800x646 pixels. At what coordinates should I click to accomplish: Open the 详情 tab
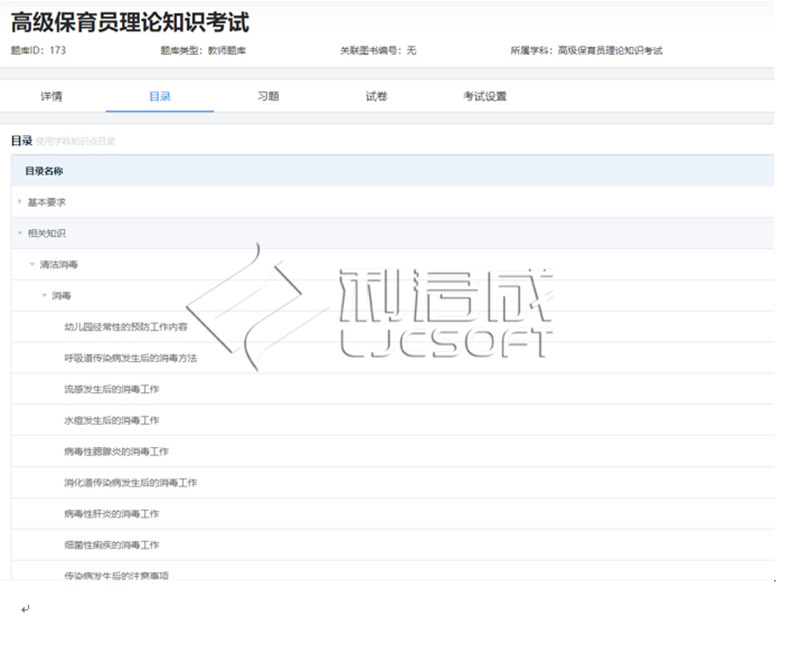click(52, 96)
